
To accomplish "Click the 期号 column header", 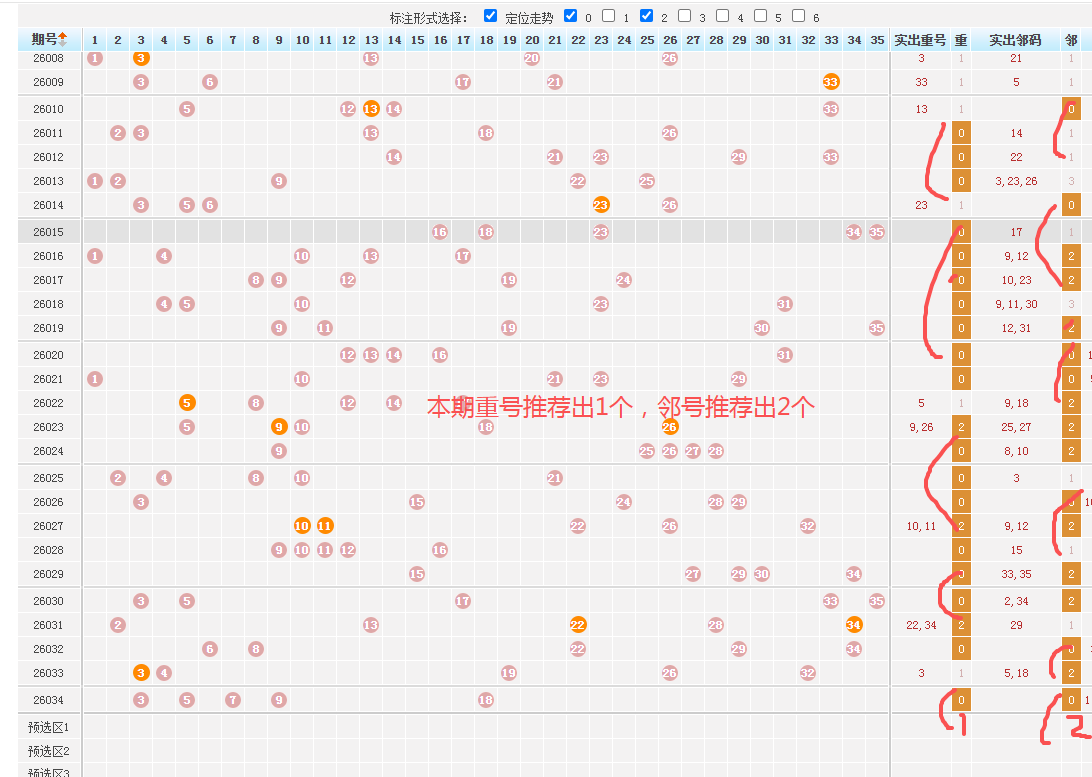I will (x=49, y=40).
